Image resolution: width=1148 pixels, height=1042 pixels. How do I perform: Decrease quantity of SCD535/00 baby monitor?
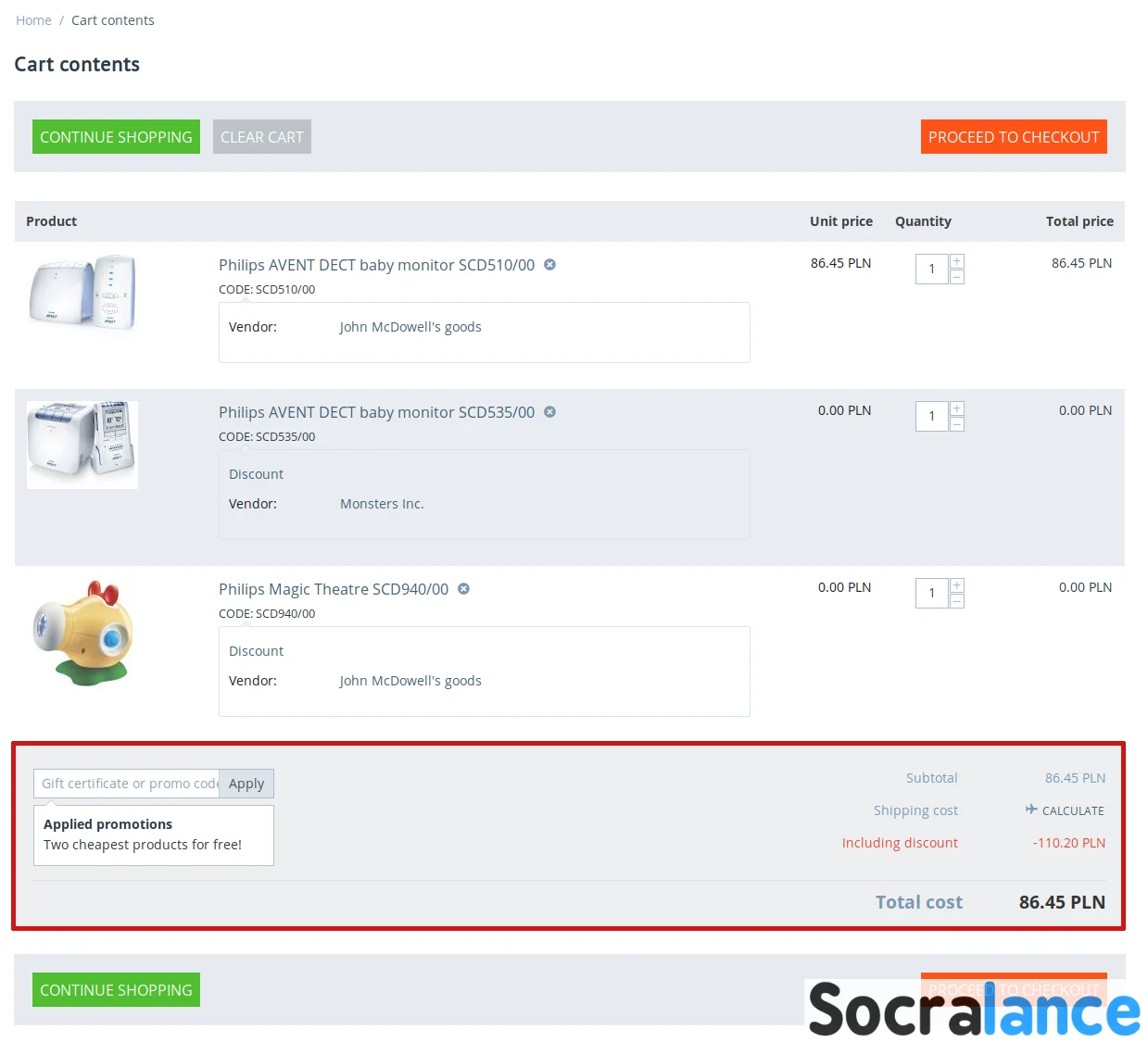point(957,424)
